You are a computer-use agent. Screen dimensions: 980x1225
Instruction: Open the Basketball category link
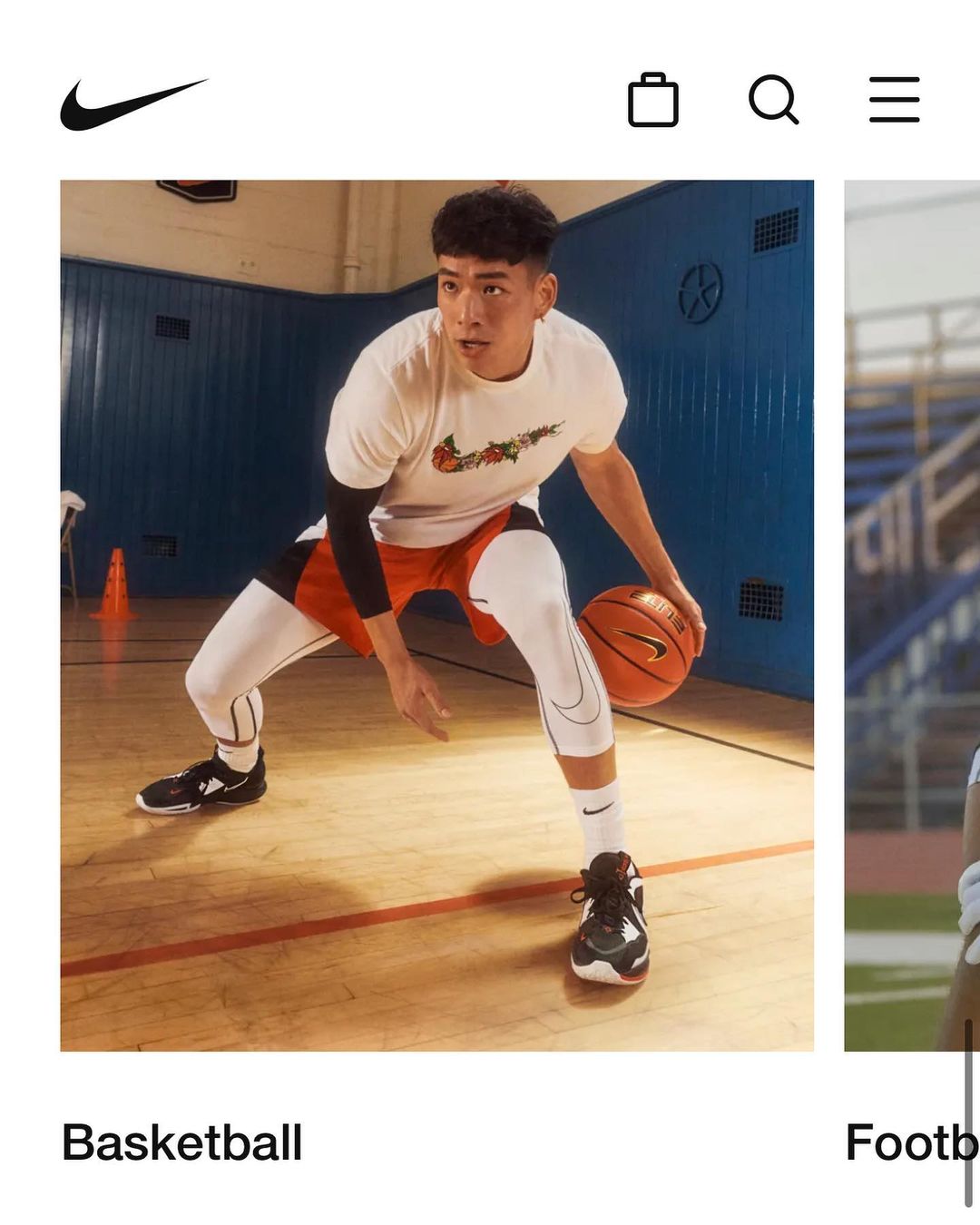pos(181,1142)
